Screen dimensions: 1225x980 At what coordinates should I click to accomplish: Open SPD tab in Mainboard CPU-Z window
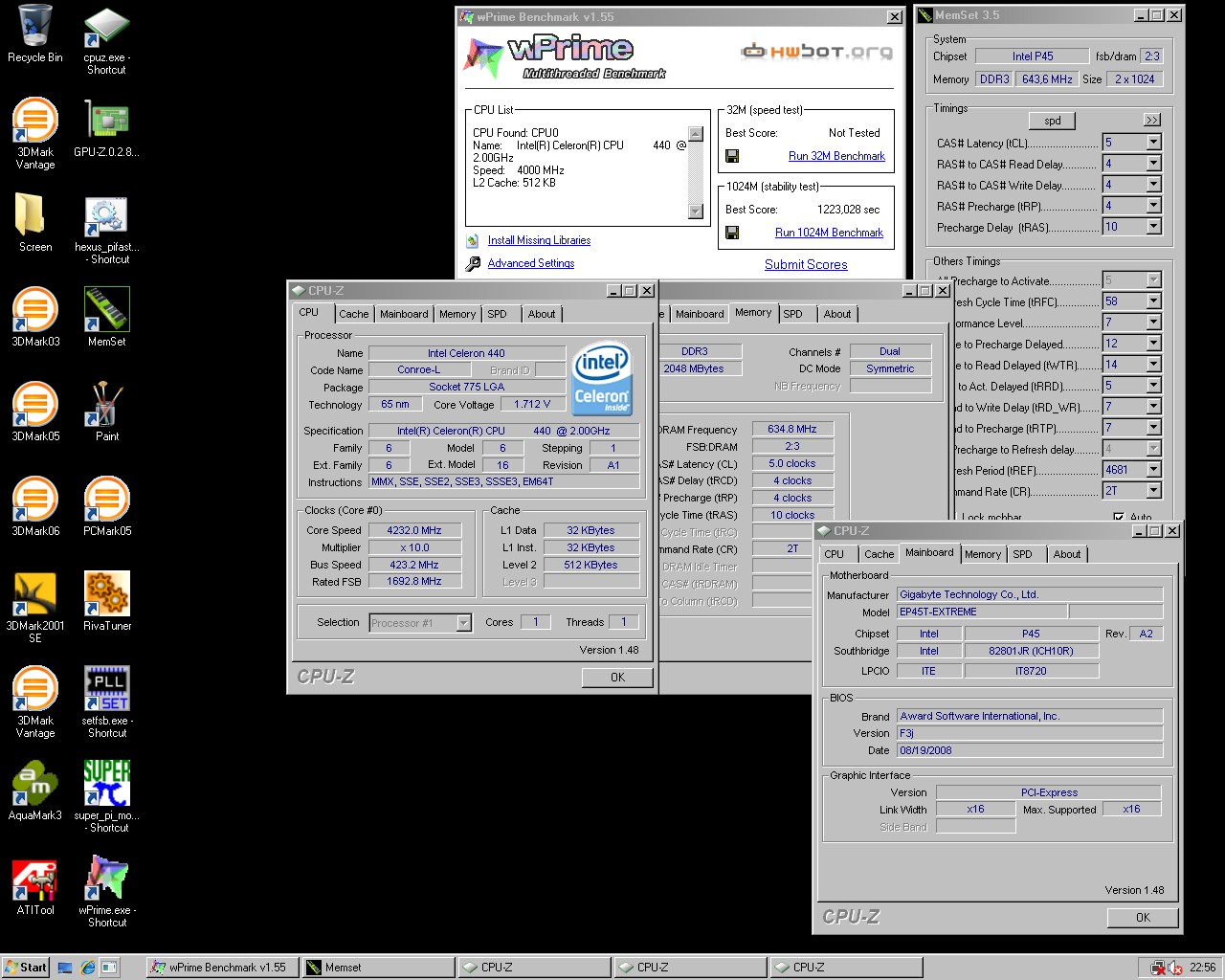pyautogui.click(x=1022, y=554)
